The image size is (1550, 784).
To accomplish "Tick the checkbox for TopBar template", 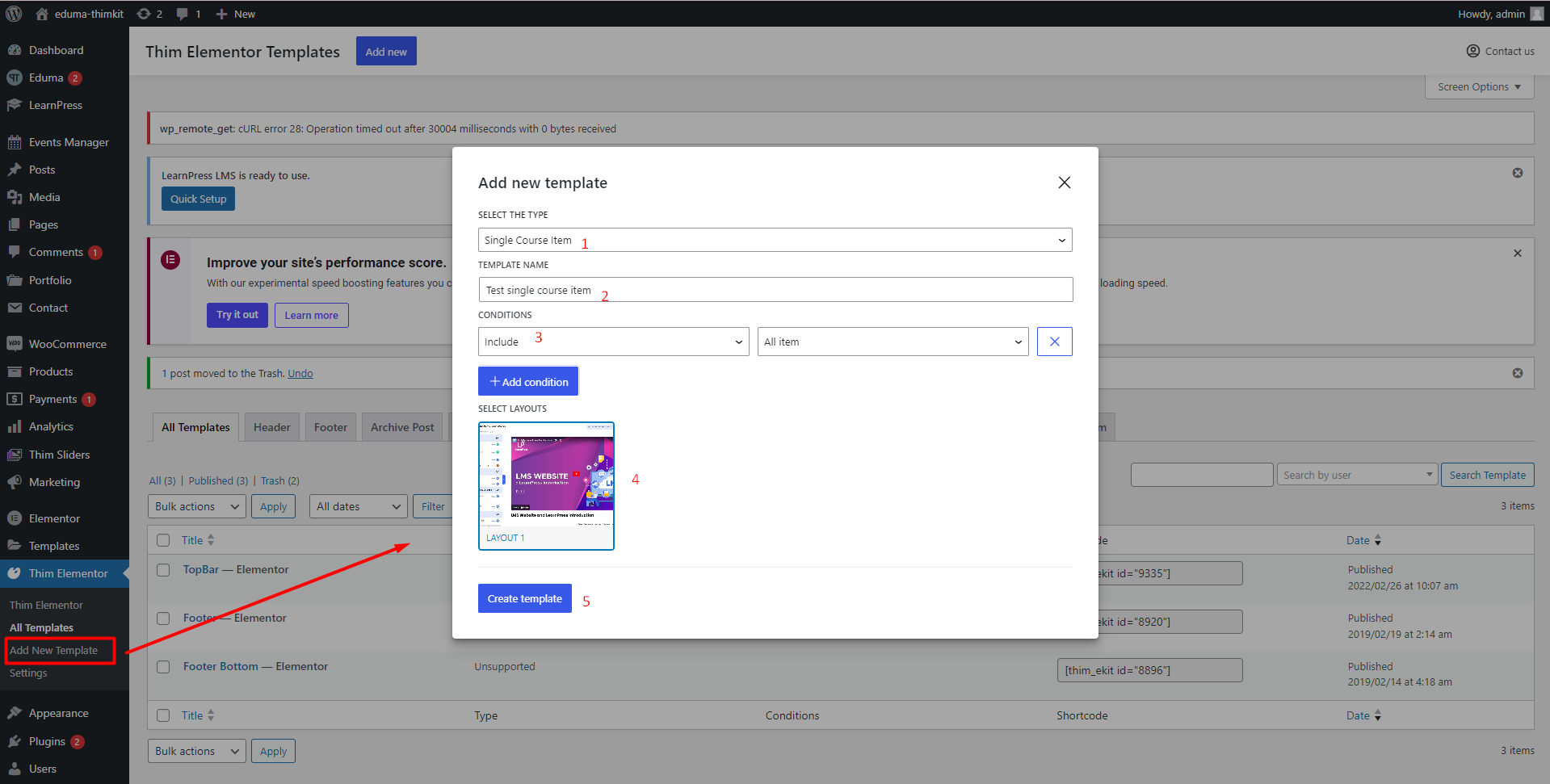I will pyautogui.click(x=163, y=570).
